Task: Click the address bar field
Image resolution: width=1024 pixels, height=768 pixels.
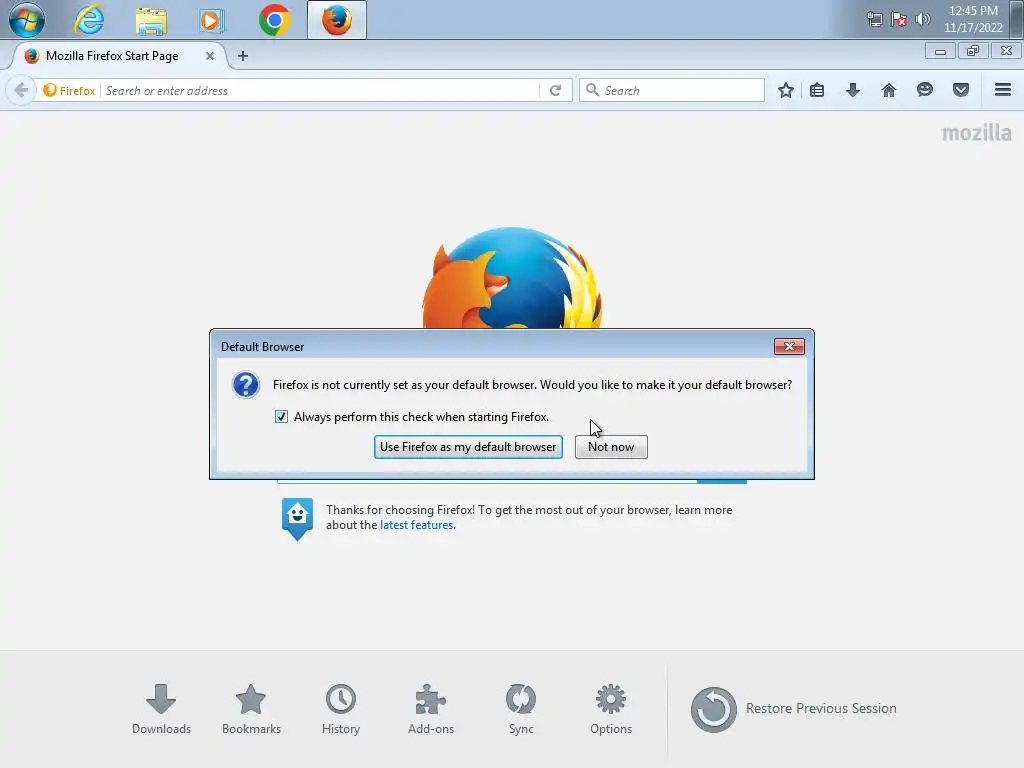Action: pos(320,90)
